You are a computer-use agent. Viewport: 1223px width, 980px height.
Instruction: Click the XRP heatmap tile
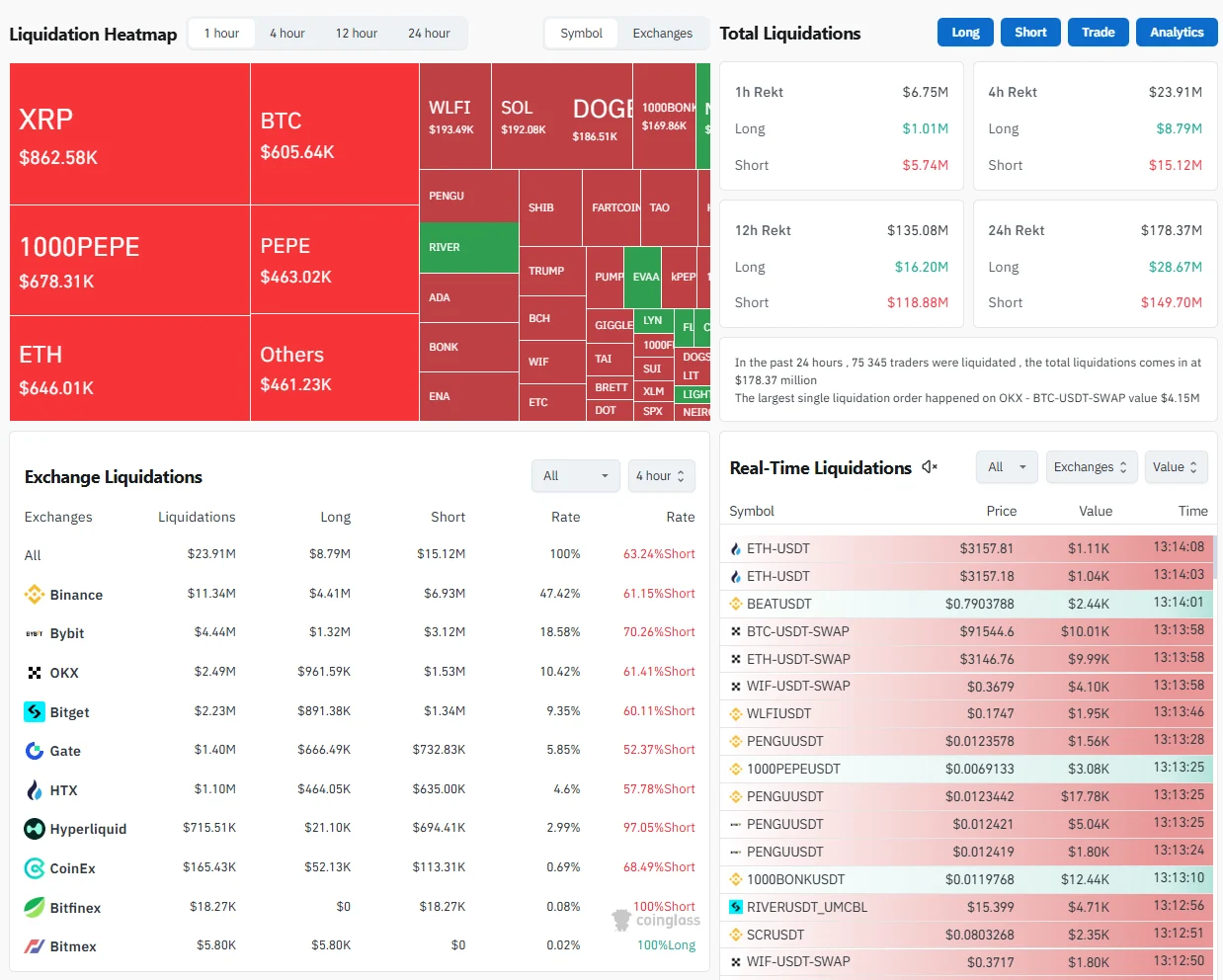point(129,134)
